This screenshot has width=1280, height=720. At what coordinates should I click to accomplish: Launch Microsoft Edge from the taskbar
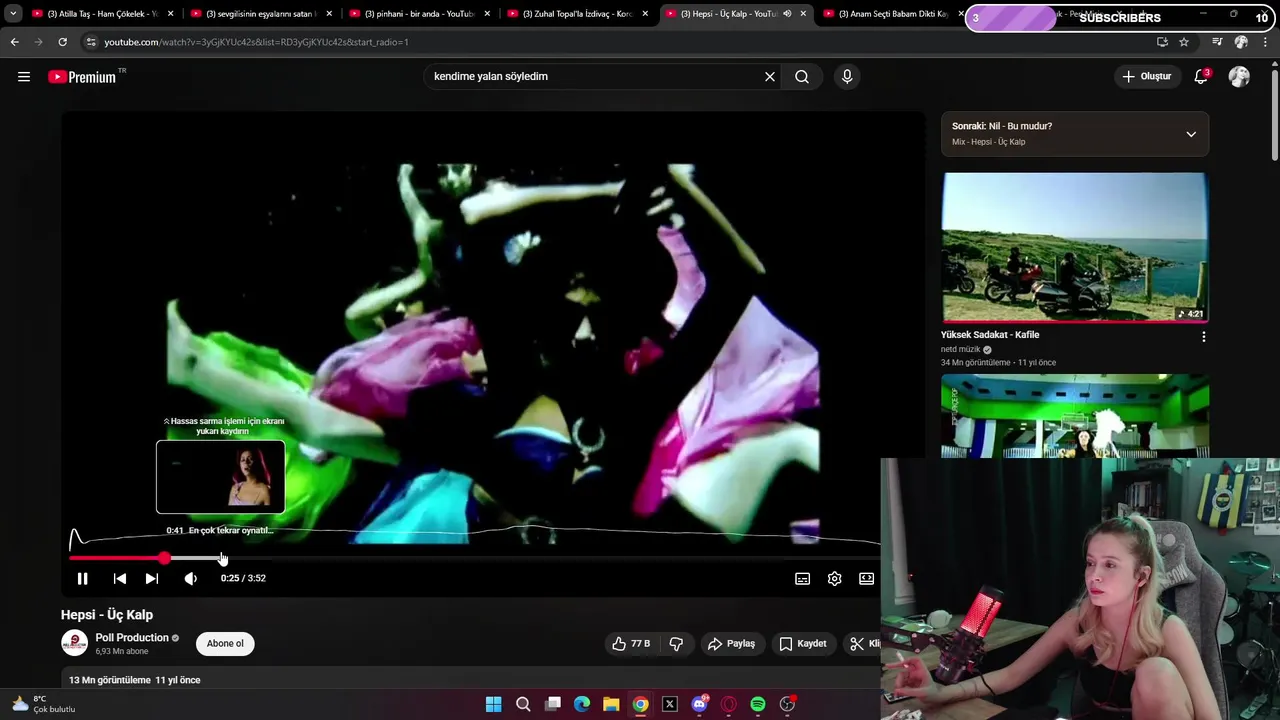582,704
